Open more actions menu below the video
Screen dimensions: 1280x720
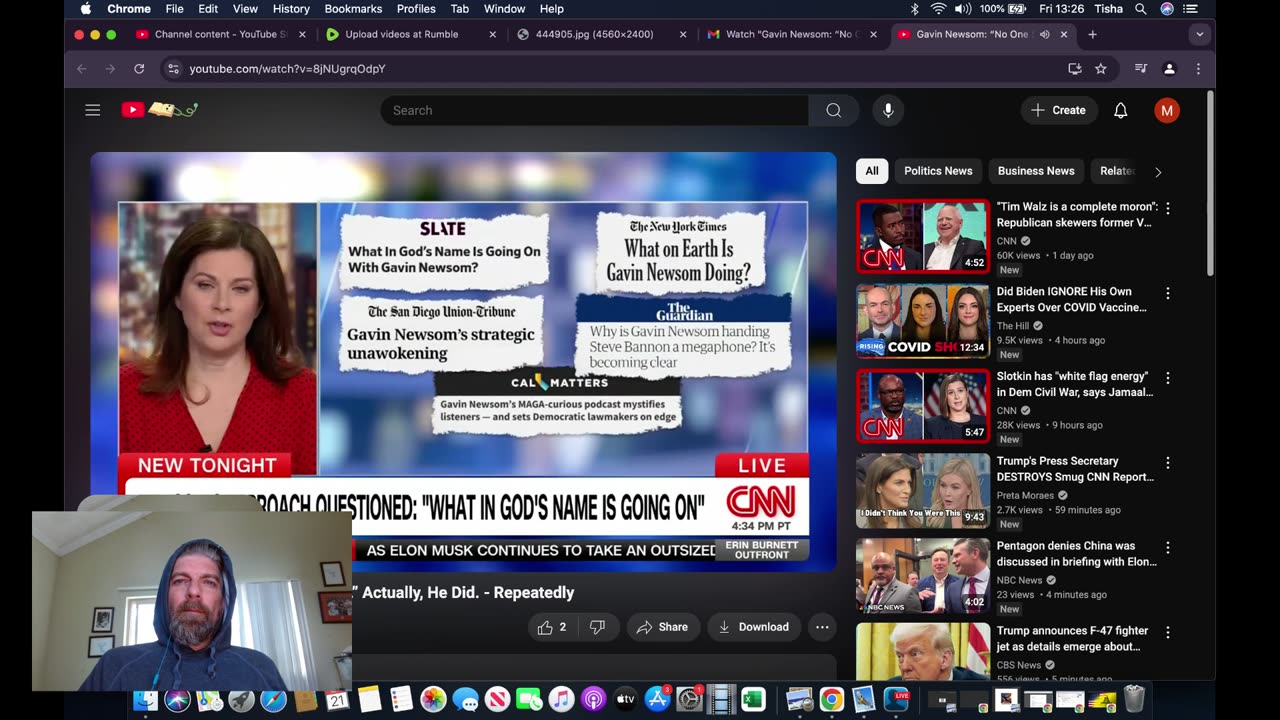point(822,627)
